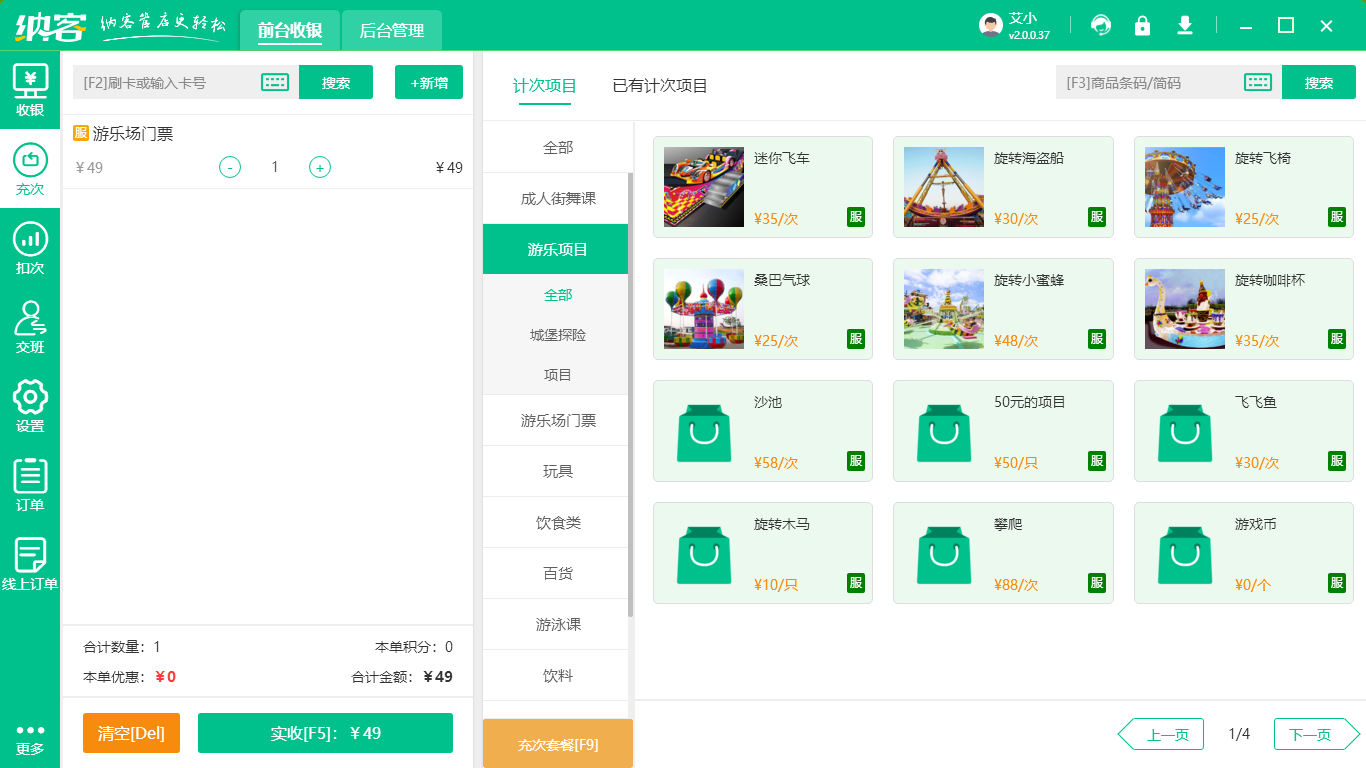Click the customer service headset icon
The height and width of the screenshot is (768, 1366).
coord(1101,24)
